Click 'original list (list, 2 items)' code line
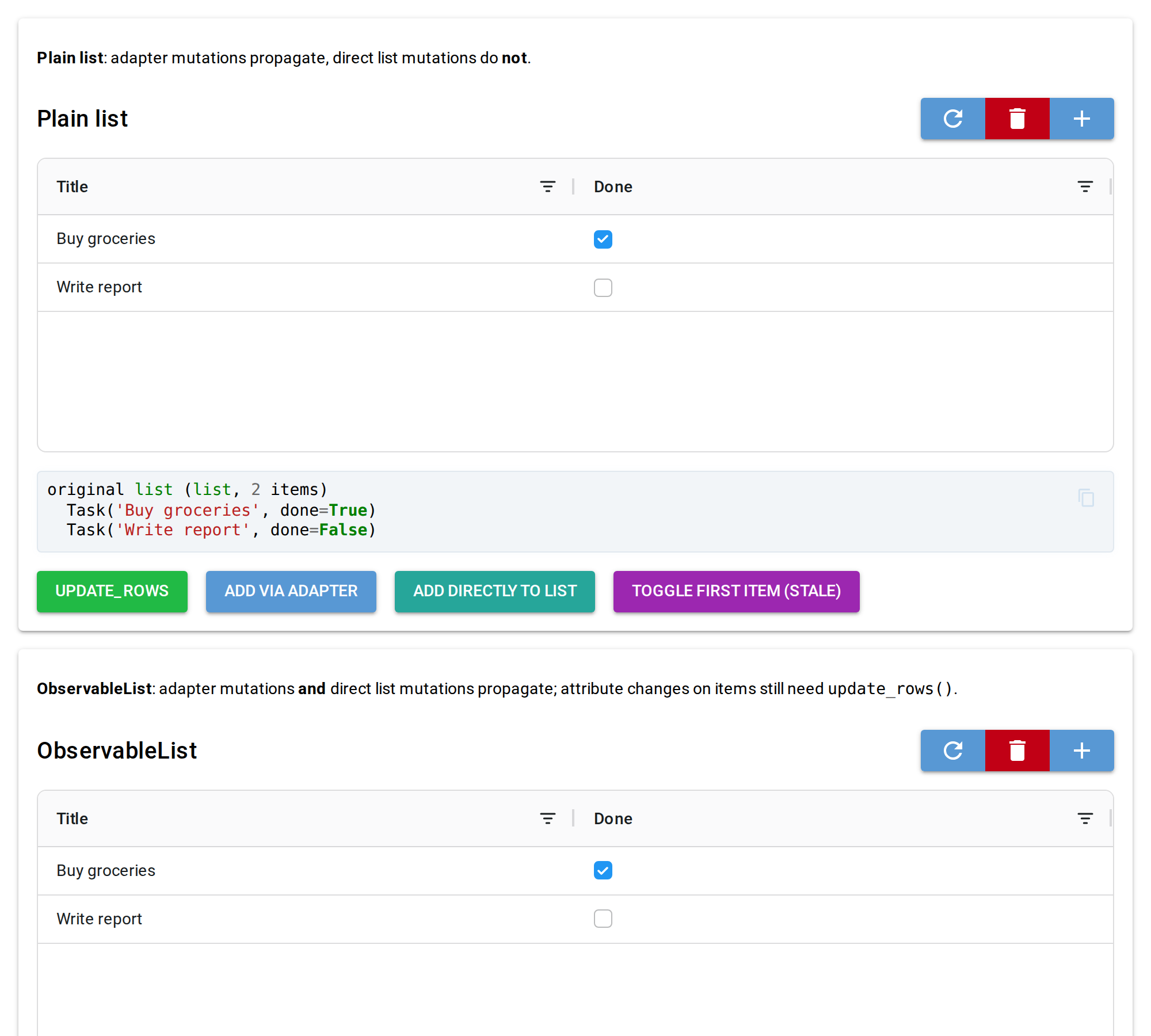Screen dimensions: 1151x1036 point(187,489)
